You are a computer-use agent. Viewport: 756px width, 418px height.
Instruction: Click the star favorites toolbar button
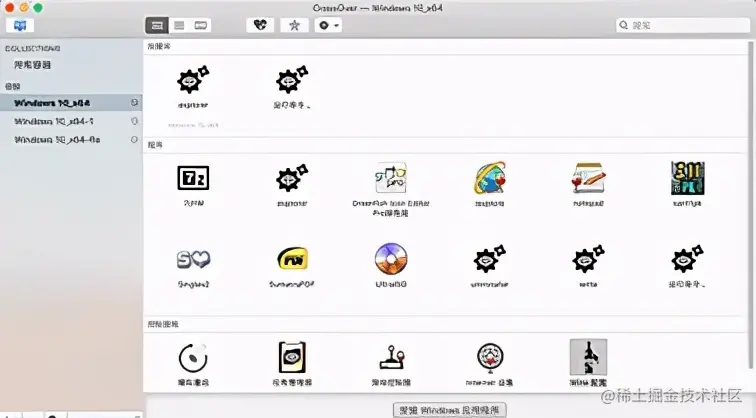(x=294, y=25)
